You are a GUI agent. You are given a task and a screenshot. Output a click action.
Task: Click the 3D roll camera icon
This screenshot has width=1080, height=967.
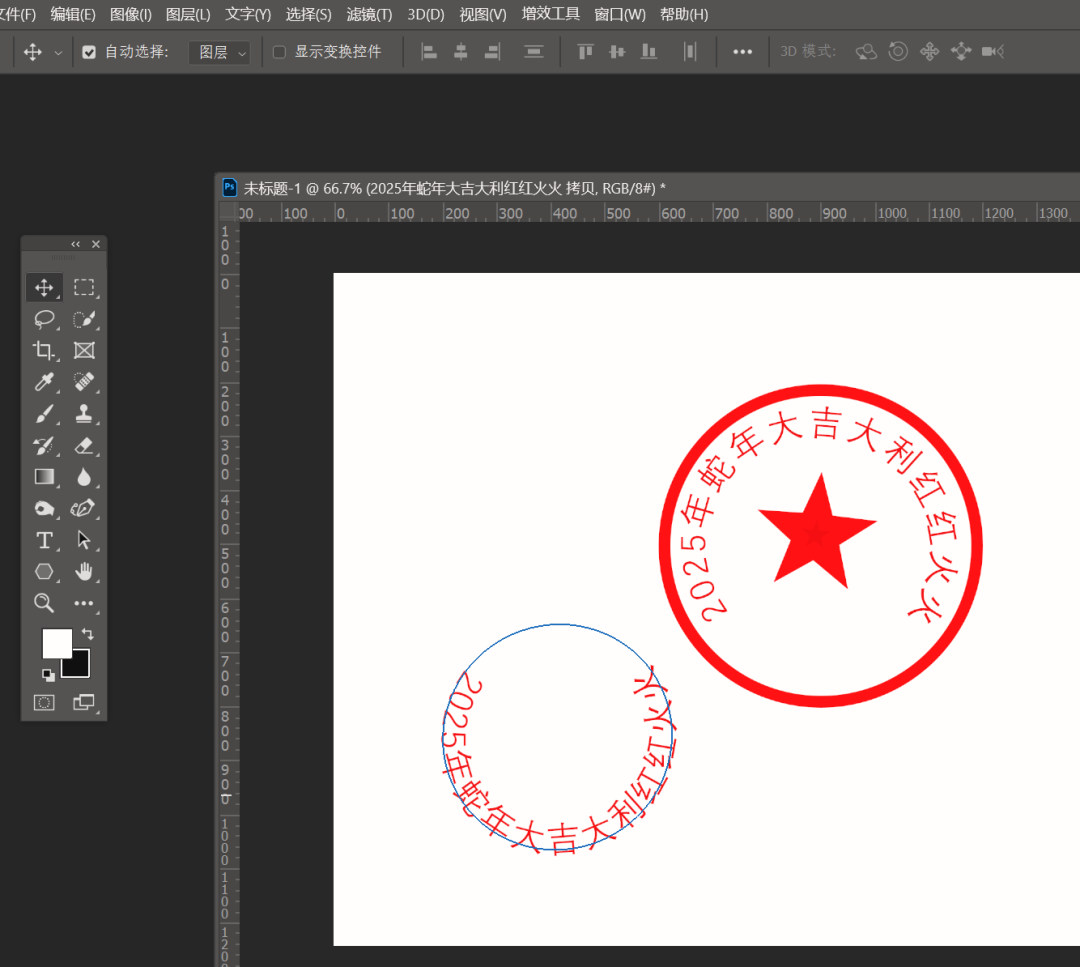[x=898, y=52]
